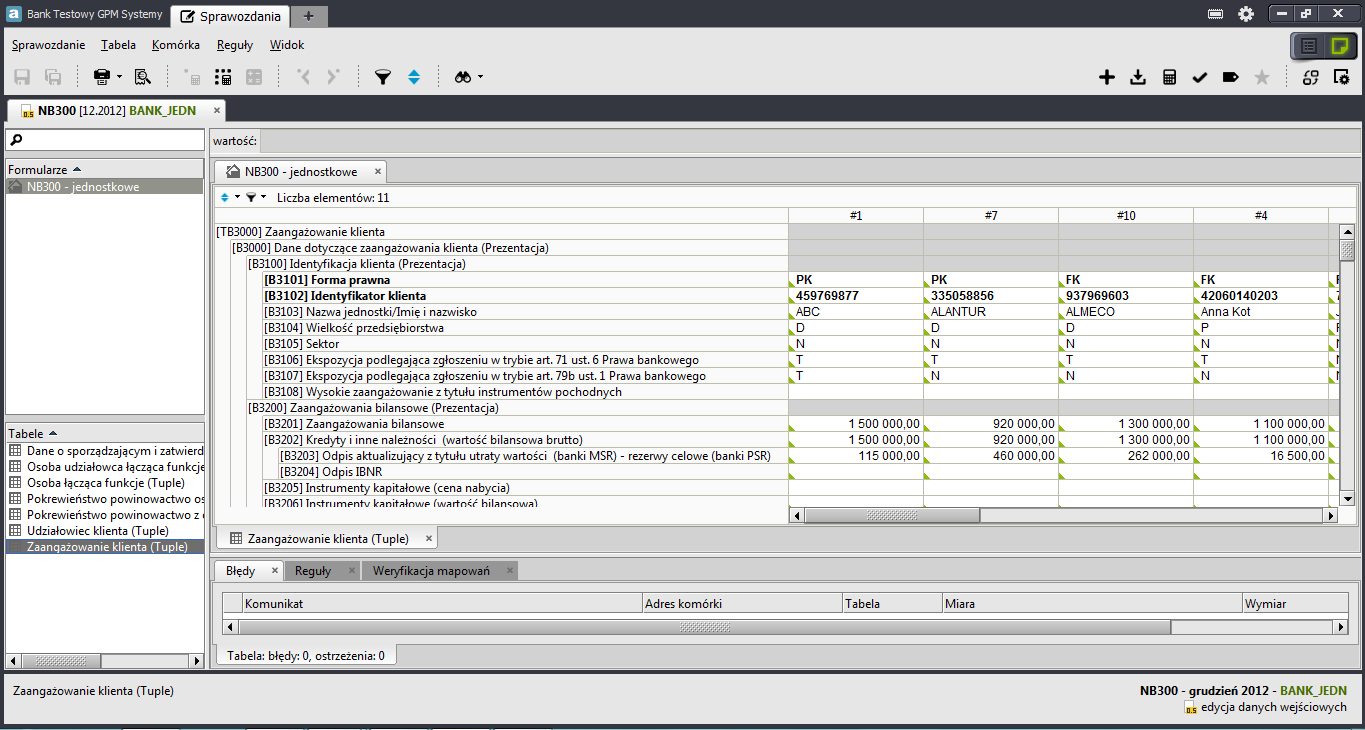Screen dimensions: 1365x730
Task: Collapse the Formularze panel header
Action: 105,169
